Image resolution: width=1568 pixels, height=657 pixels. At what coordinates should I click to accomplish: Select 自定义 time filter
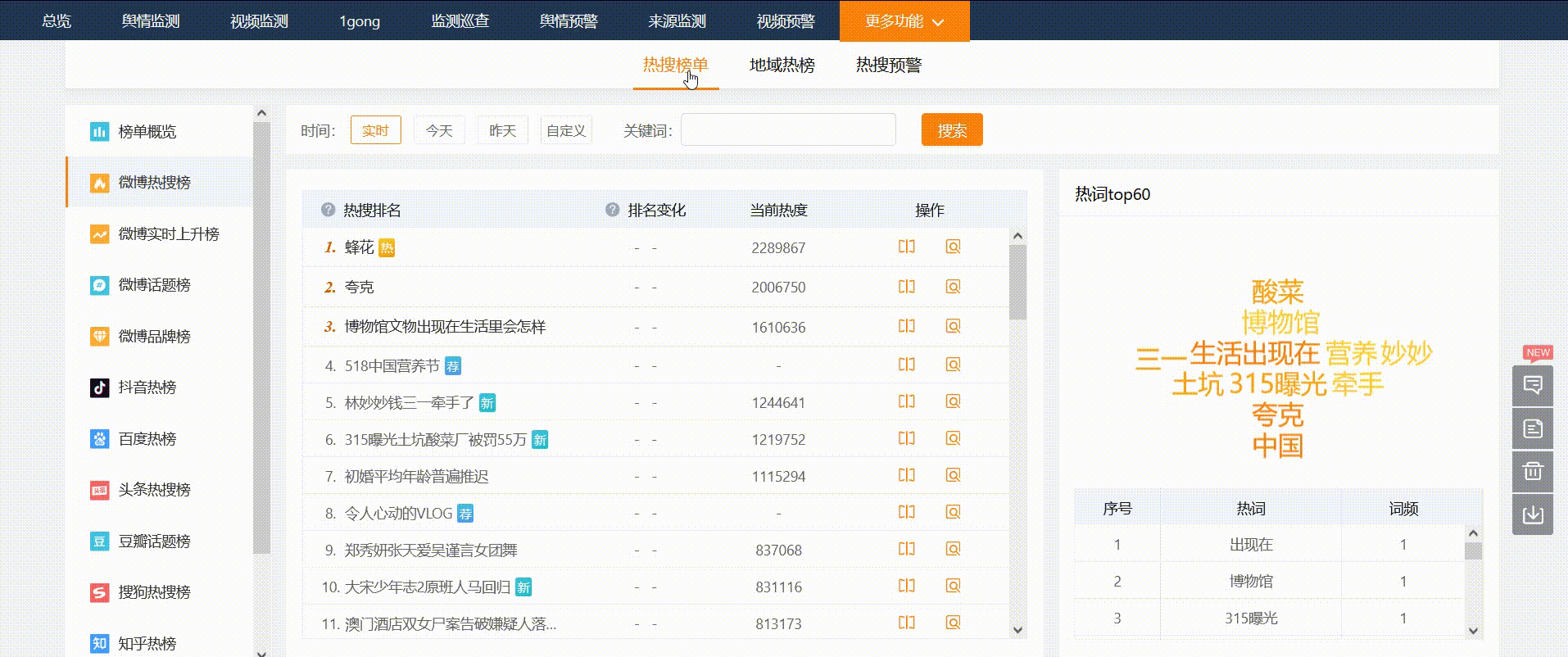click(x=566, y=130)
